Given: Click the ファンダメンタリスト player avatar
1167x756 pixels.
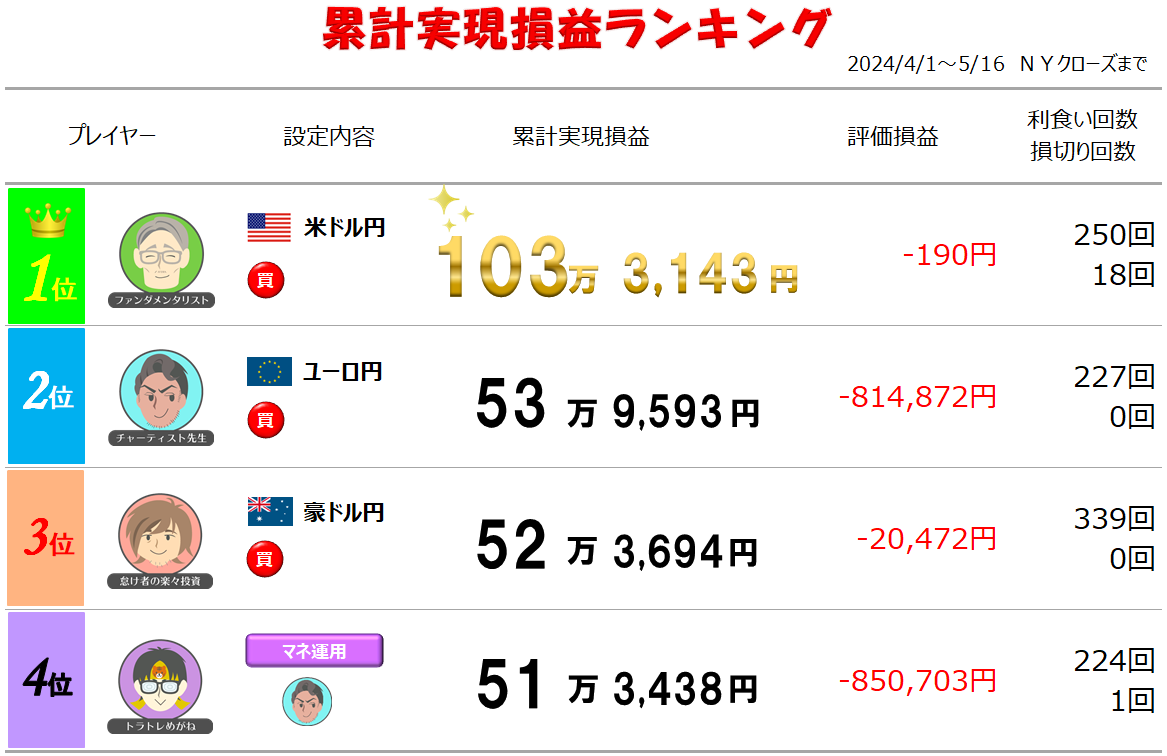Looking at the screenshot, I should tap(161, 254).
